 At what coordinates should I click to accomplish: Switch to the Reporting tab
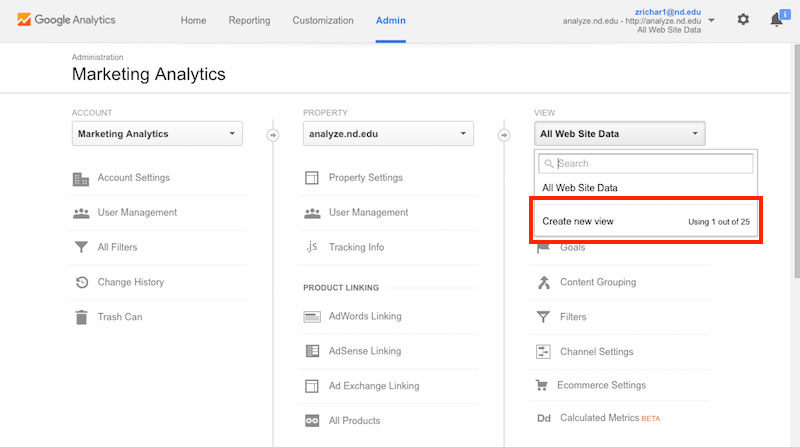[x=249, y=20]
